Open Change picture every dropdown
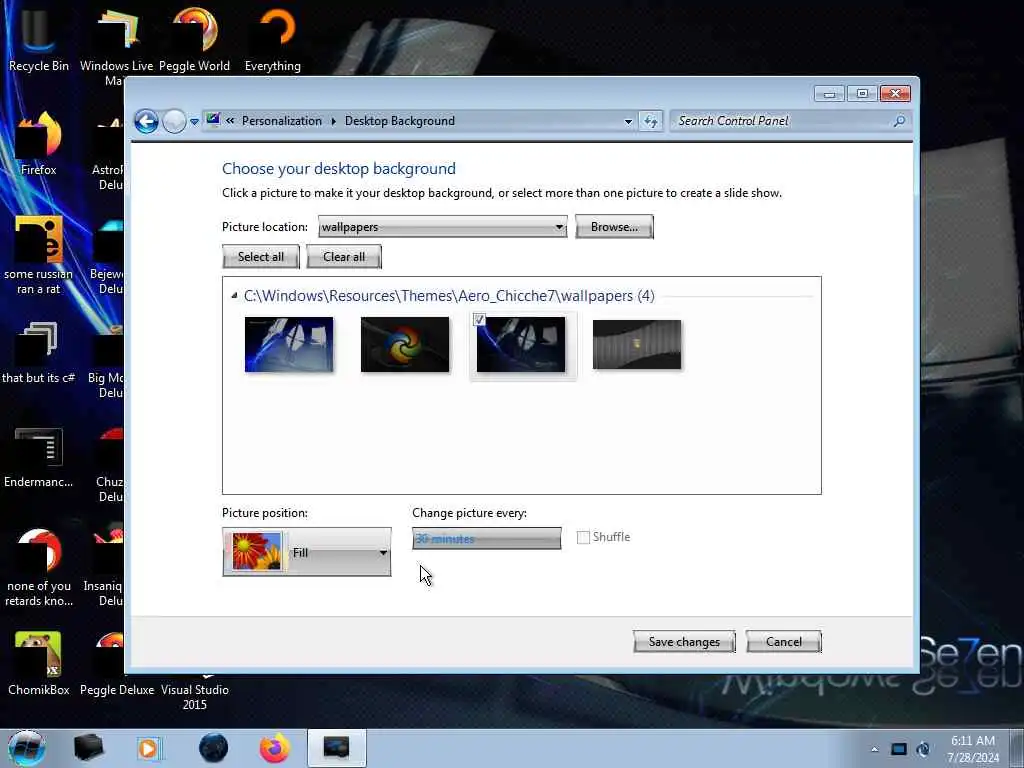 [x=487, y=539]
